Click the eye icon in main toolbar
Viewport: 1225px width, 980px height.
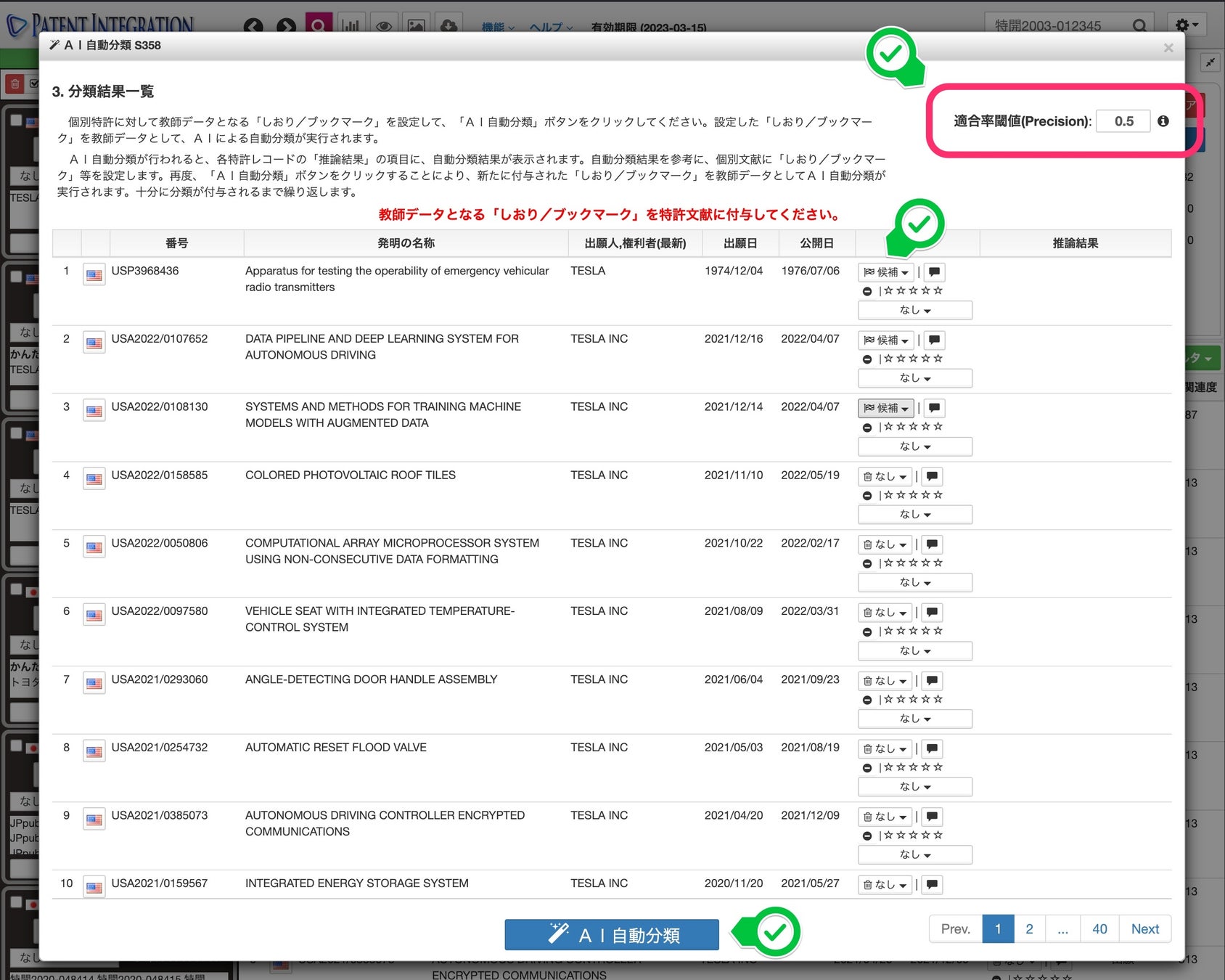[384, 26]
